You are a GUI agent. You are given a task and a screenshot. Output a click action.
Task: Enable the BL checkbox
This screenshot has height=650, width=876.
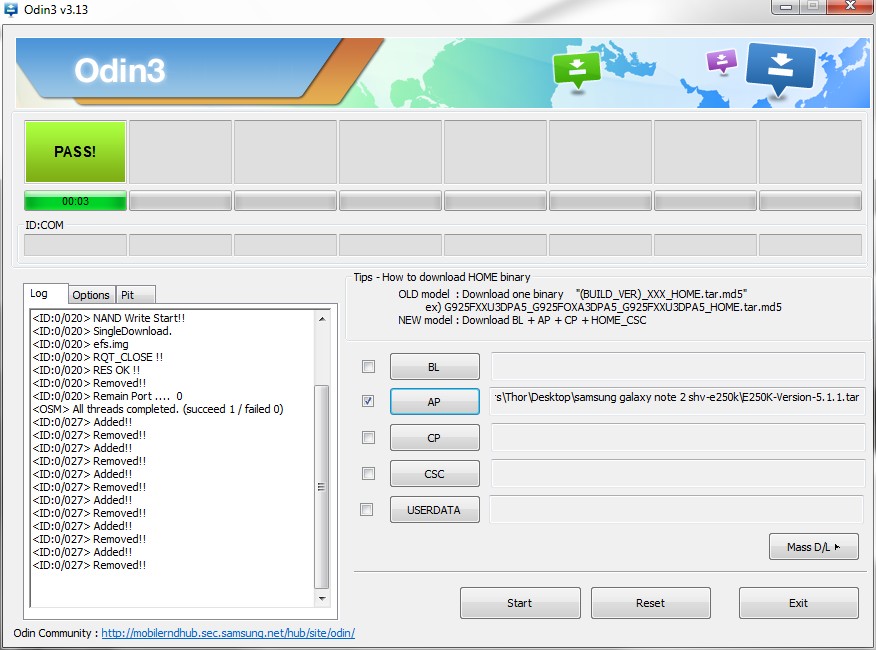[368, 367]
